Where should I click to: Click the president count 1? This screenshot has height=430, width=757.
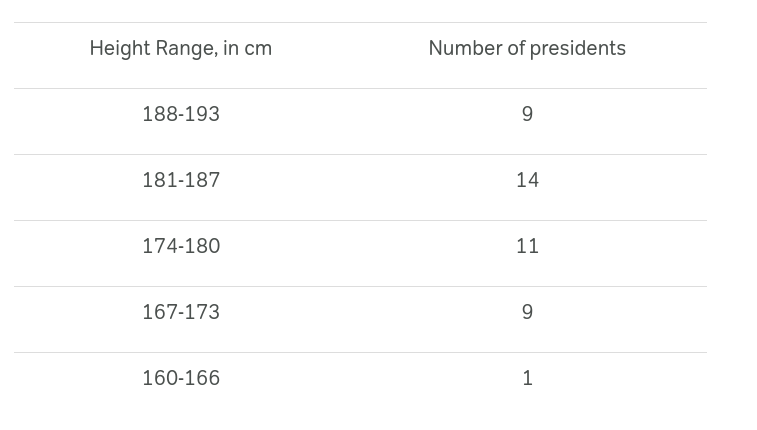pos(527,379)
